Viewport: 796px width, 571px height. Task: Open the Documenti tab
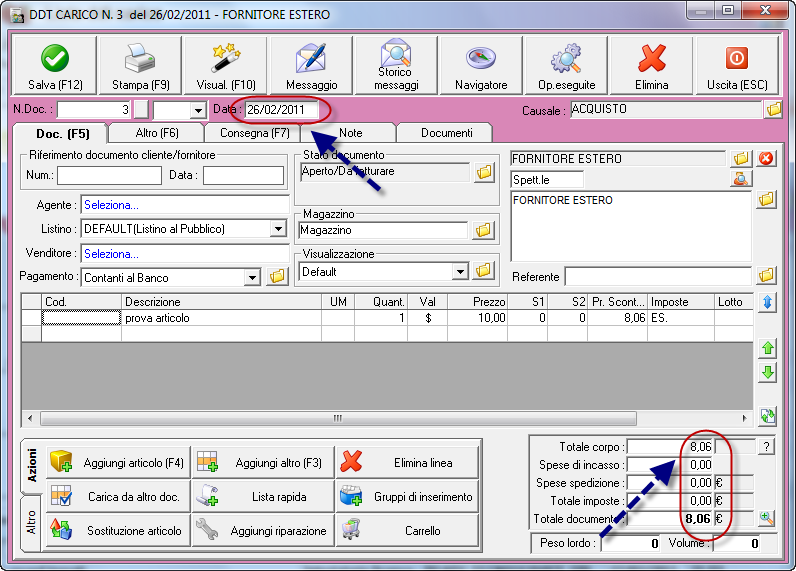coord(446,133)
